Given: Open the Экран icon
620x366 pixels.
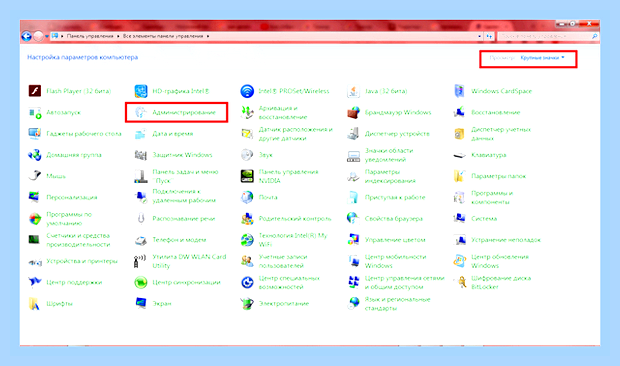Looking at the screenshot, I should click(x=141, y=304).
